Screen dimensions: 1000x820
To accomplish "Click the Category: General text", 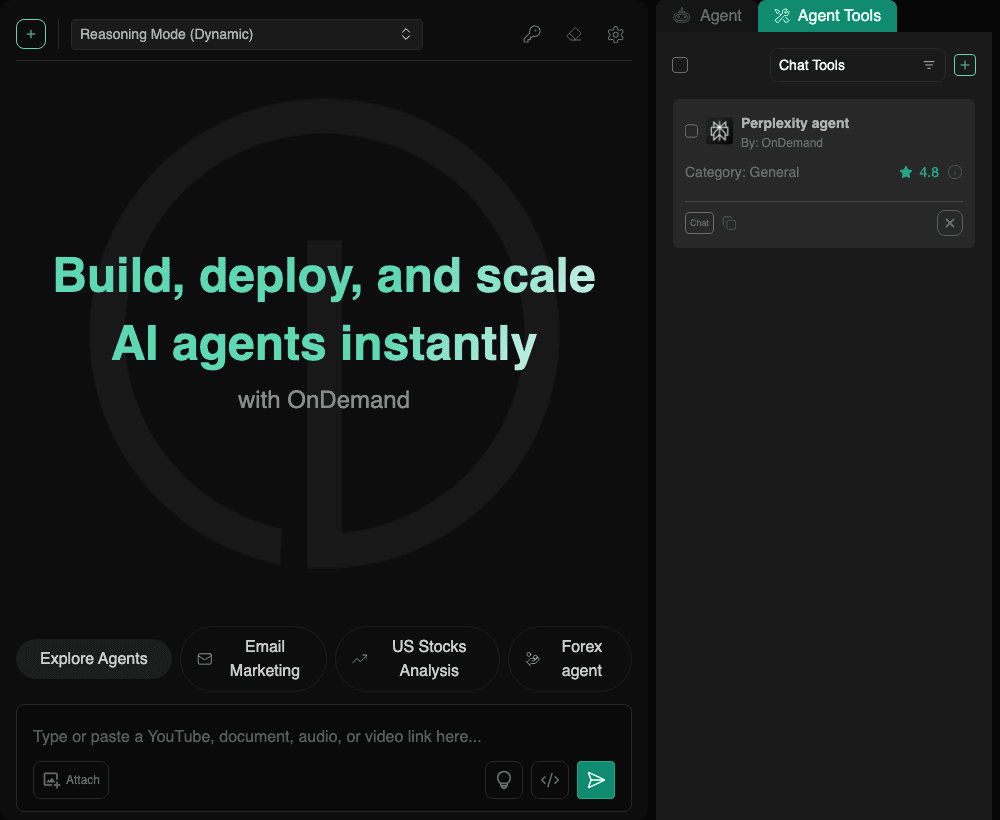I will pos(742,172).
